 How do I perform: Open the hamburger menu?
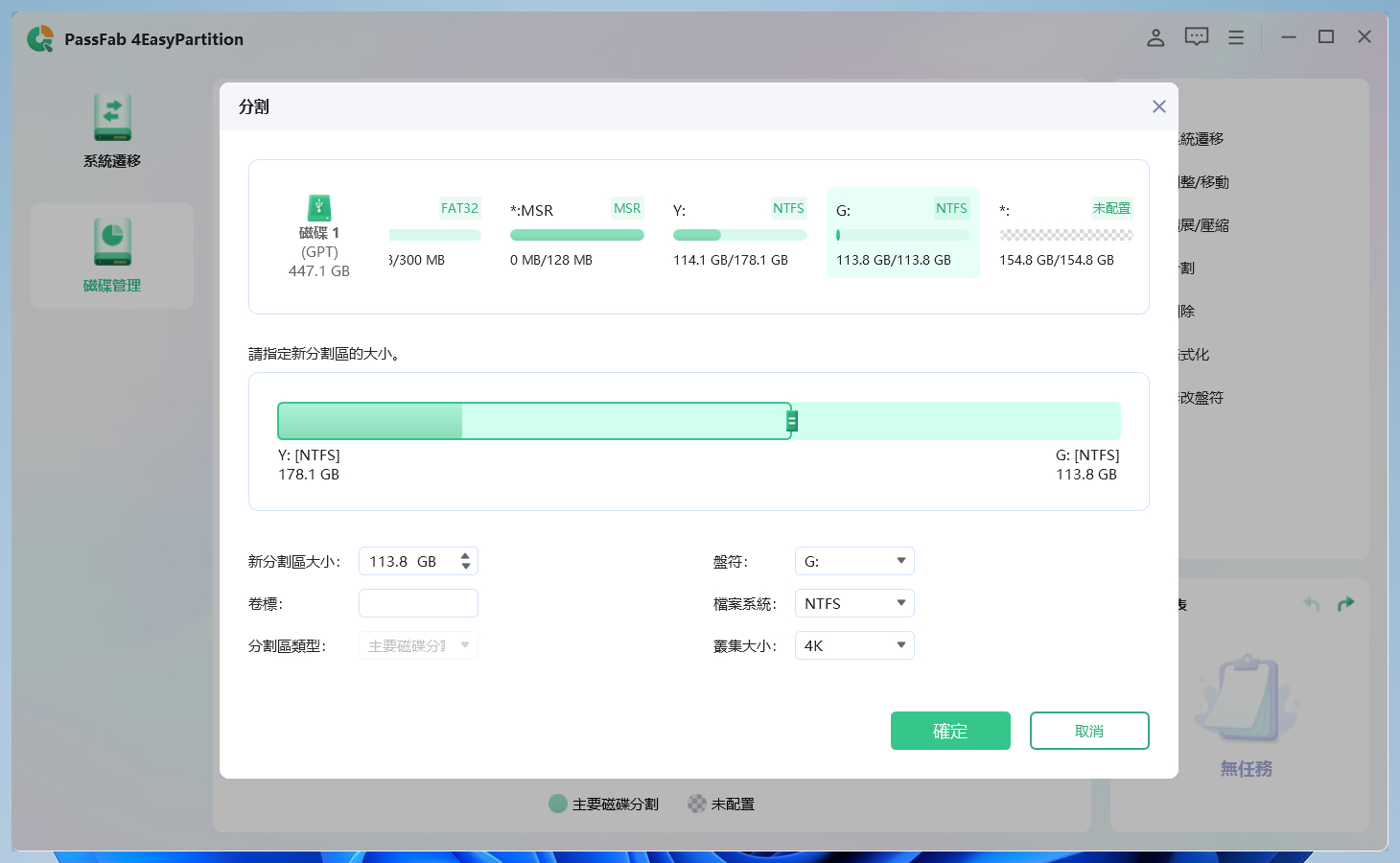(x=1235, y=36)
